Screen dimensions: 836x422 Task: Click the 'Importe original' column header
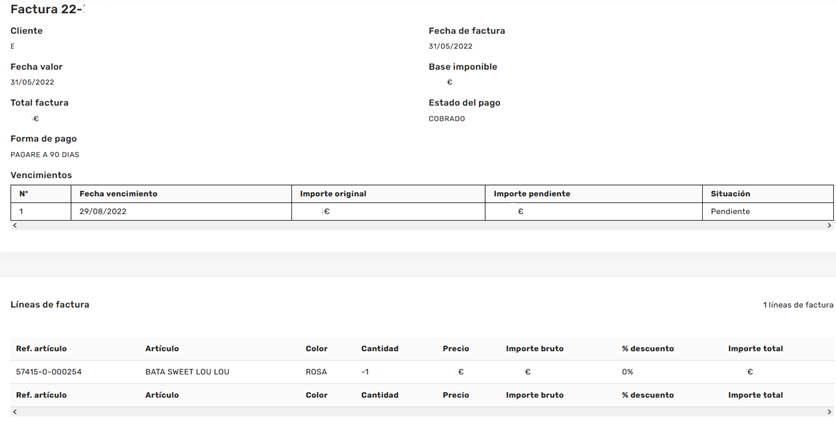click(x=333, y=194)
